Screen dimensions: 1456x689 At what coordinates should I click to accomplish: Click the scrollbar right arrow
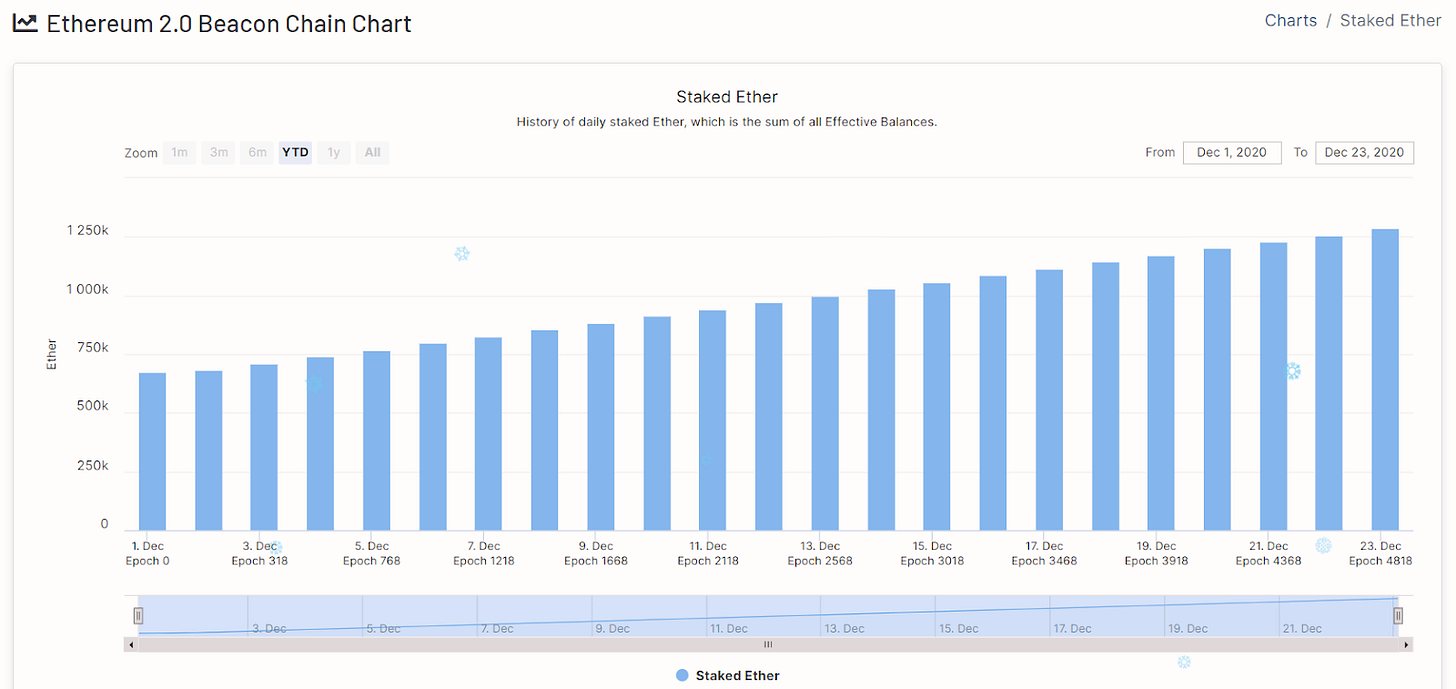click(1407, 645)
